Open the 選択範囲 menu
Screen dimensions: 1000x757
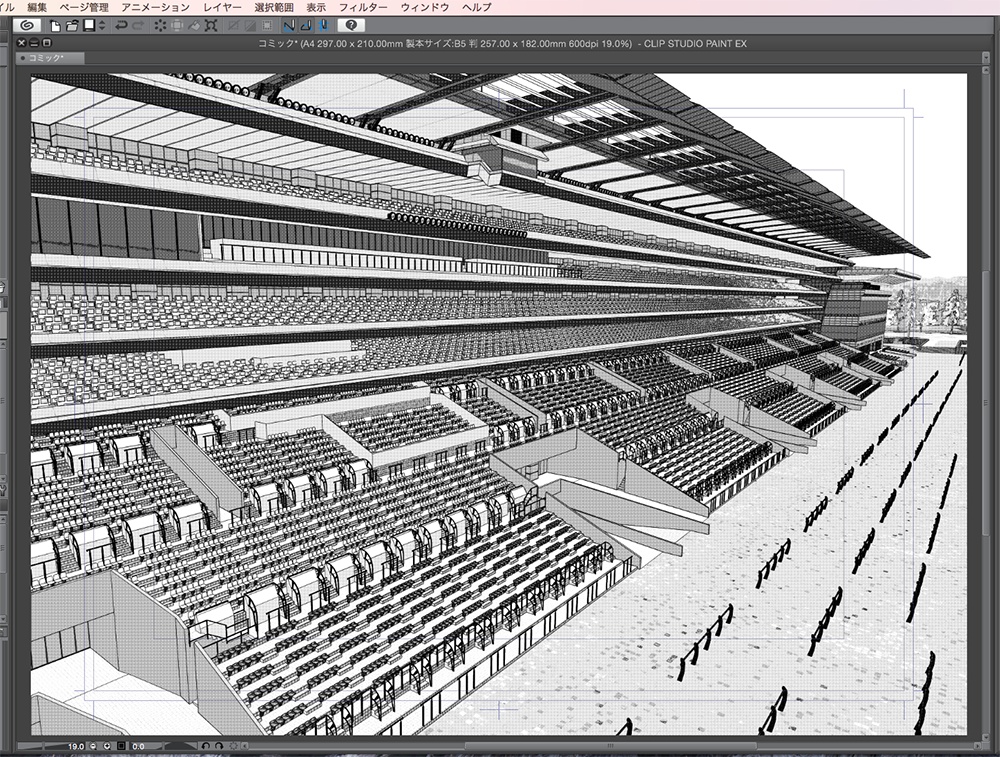[274, 7]
